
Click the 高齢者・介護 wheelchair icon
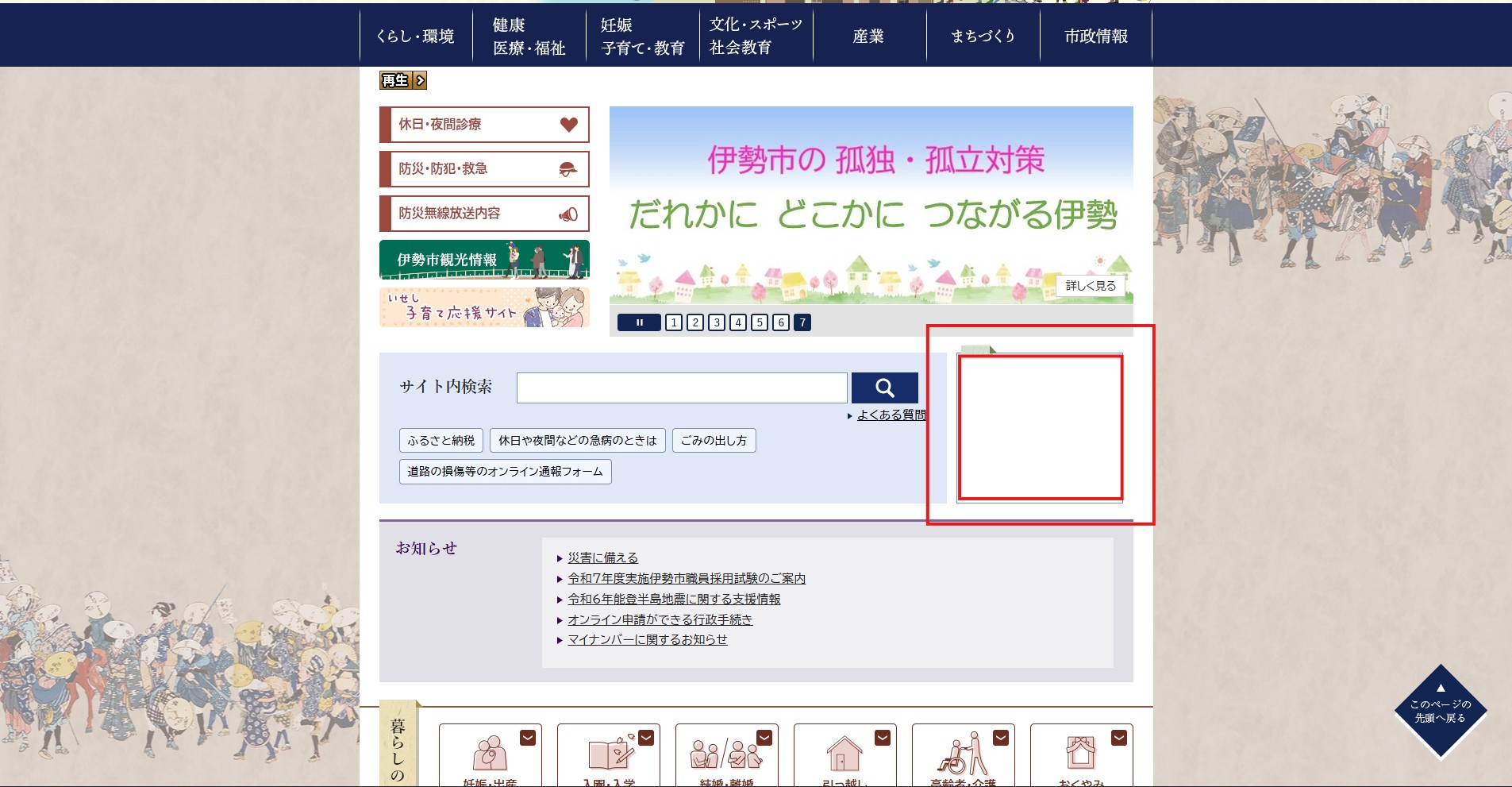[x=963, y=753]
